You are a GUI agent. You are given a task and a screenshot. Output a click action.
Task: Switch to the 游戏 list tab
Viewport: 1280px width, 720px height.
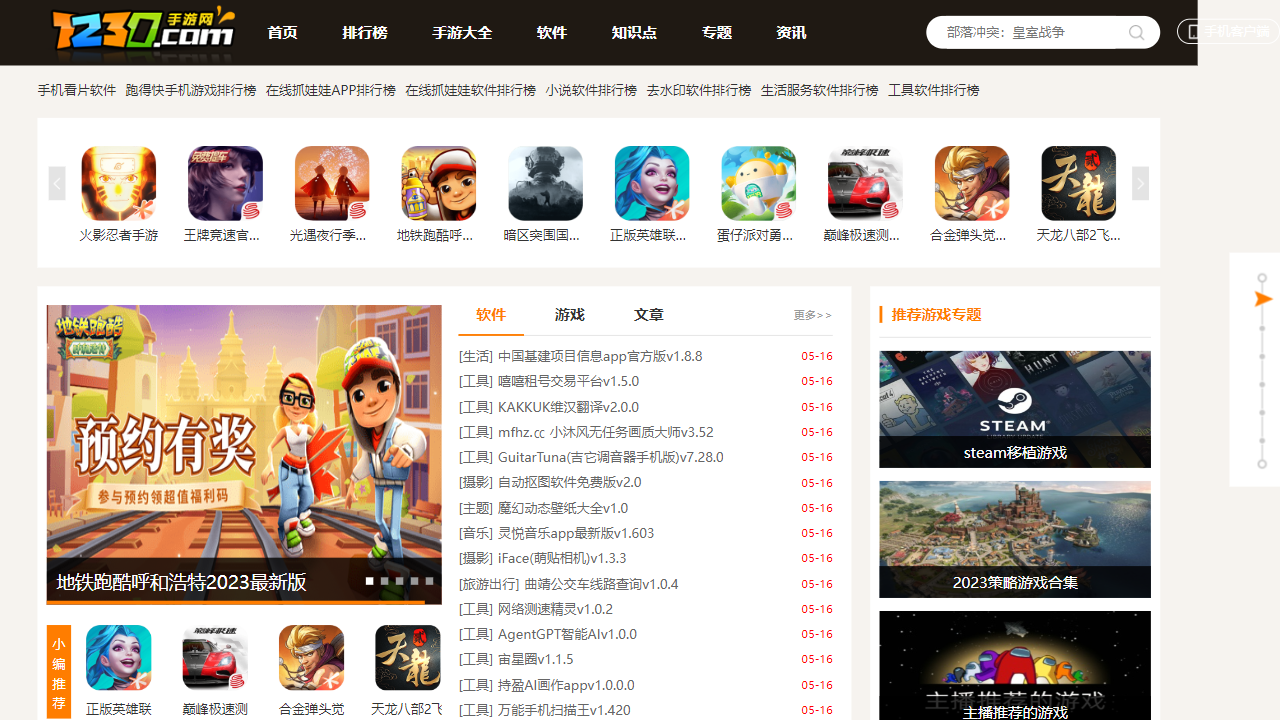[570, 314]
